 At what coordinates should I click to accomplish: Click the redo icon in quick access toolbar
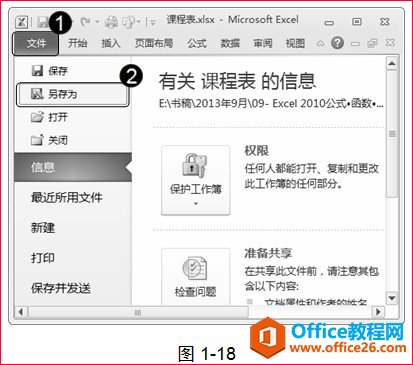(86, 22)
